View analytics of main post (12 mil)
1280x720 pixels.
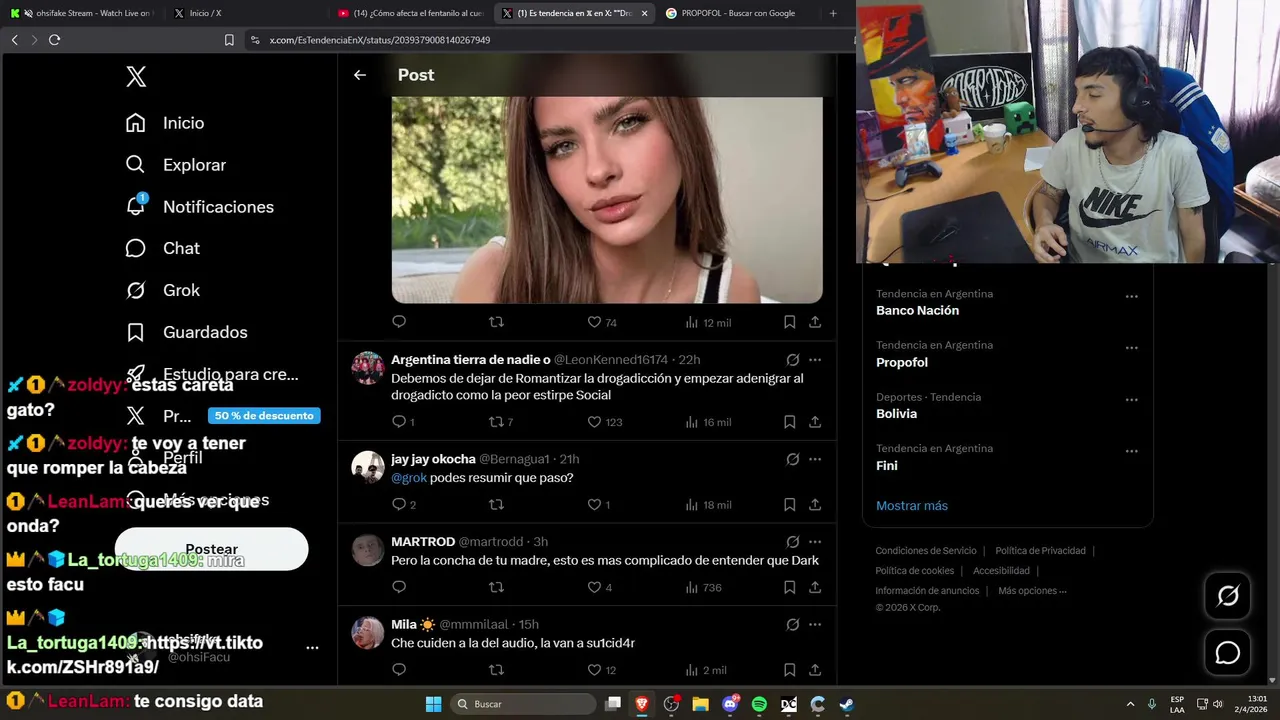708,322
